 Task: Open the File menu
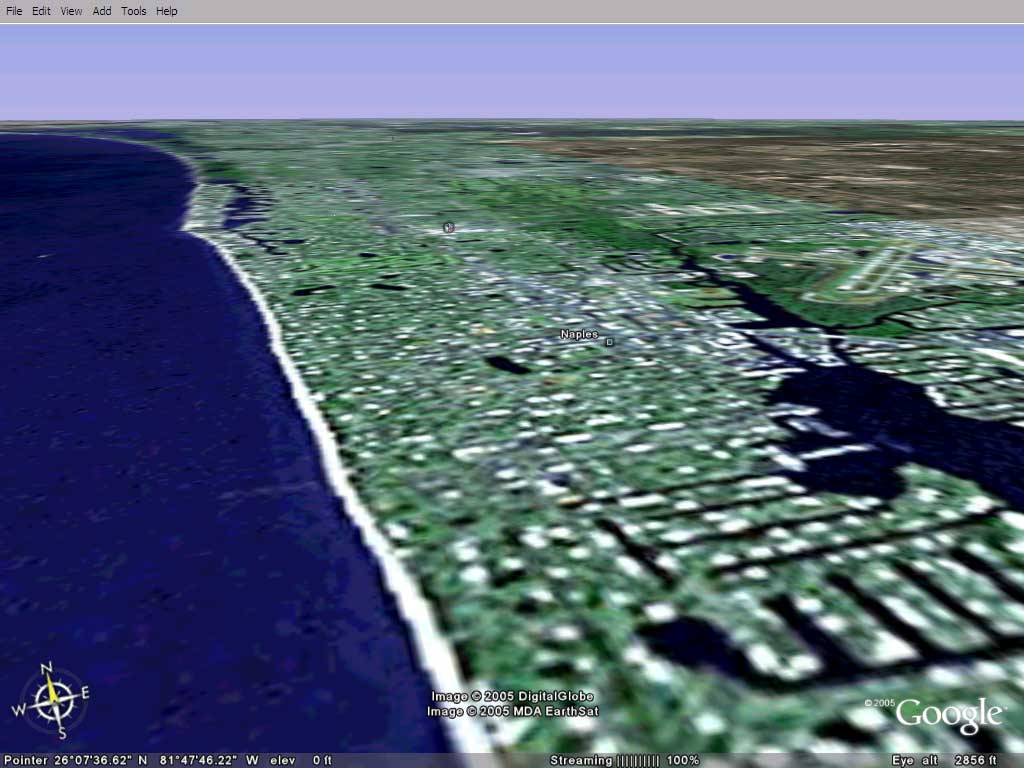(x=14, y=11)
